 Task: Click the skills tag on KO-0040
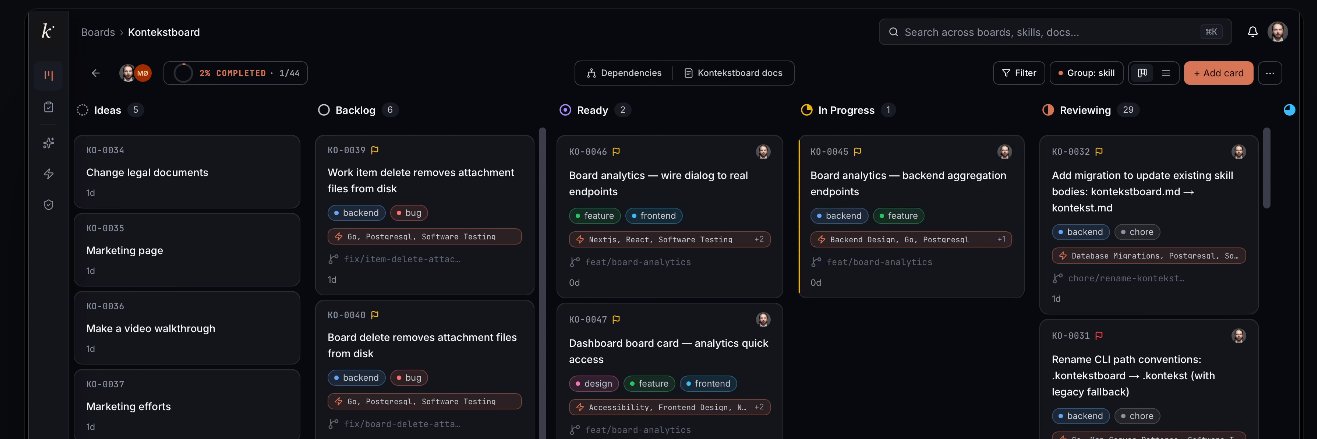(x=425, y=401)
